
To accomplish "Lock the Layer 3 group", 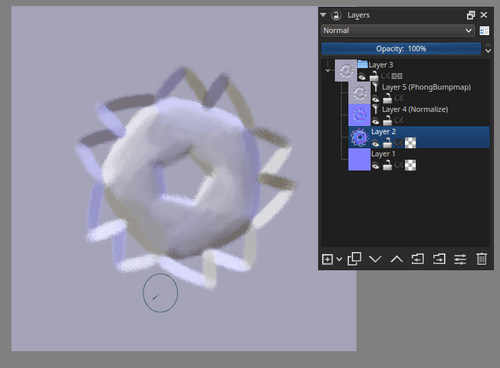I will 374,76.
